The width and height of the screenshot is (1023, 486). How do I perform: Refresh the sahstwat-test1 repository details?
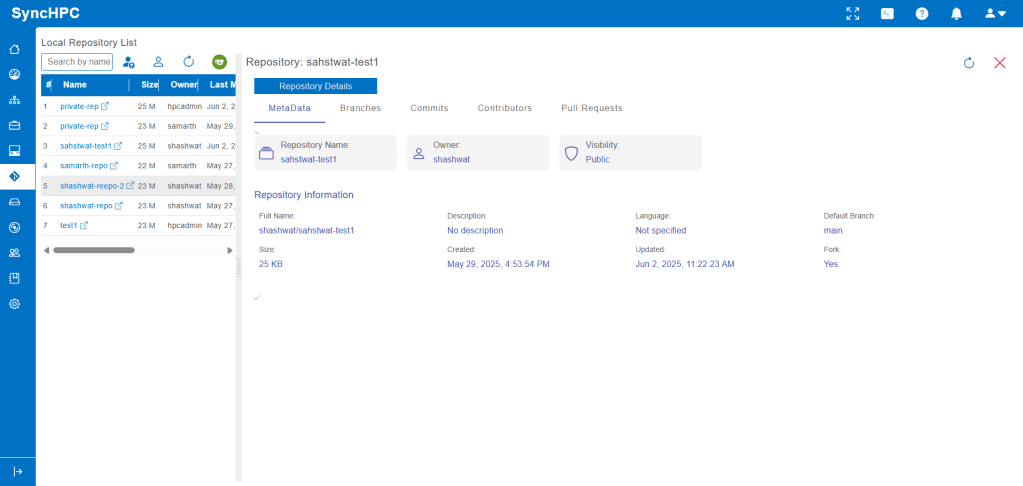pos(968,63)
